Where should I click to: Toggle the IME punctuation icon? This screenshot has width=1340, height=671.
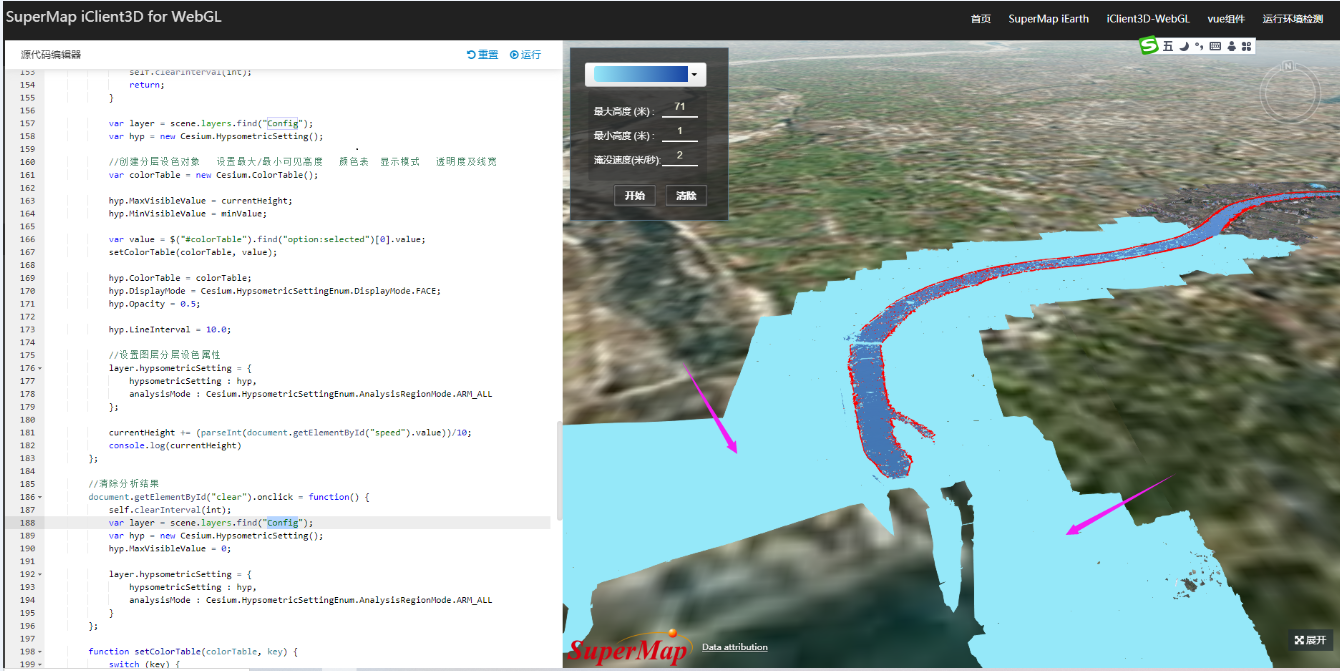point(1199,46)
